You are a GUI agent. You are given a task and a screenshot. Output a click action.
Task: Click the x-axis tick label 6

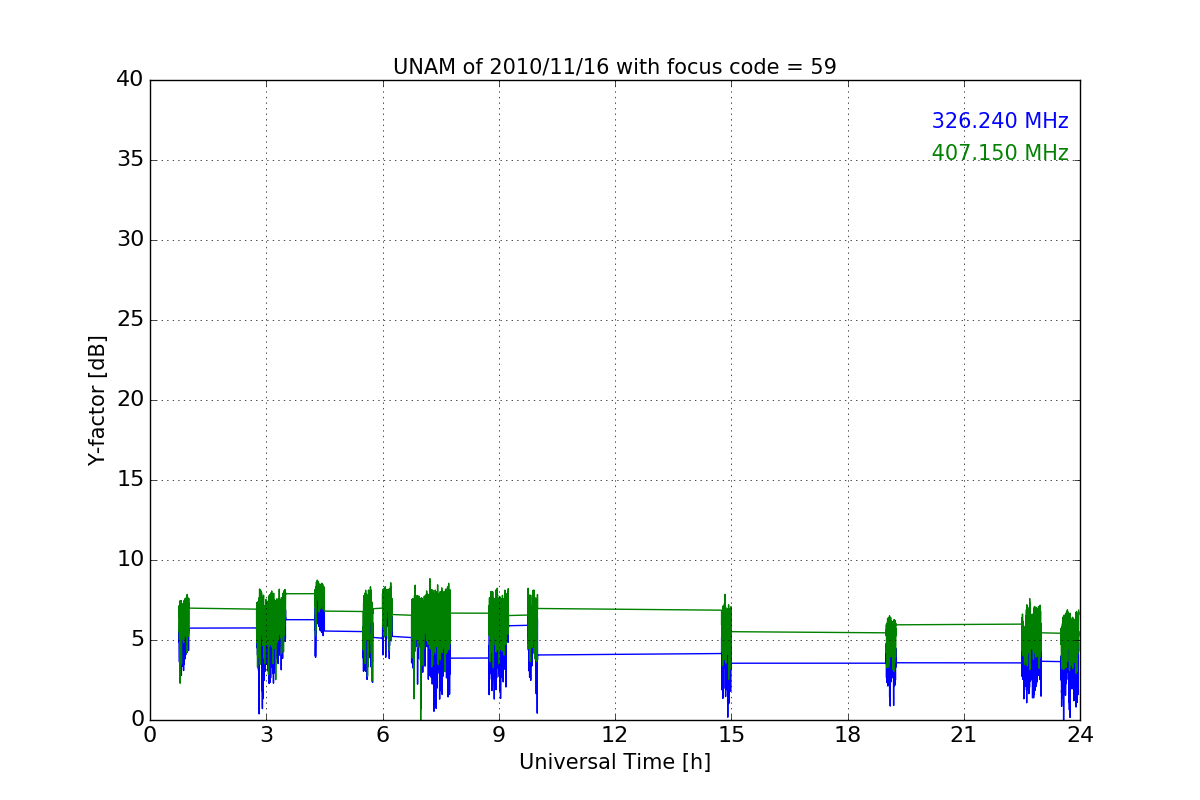(382, 734)
